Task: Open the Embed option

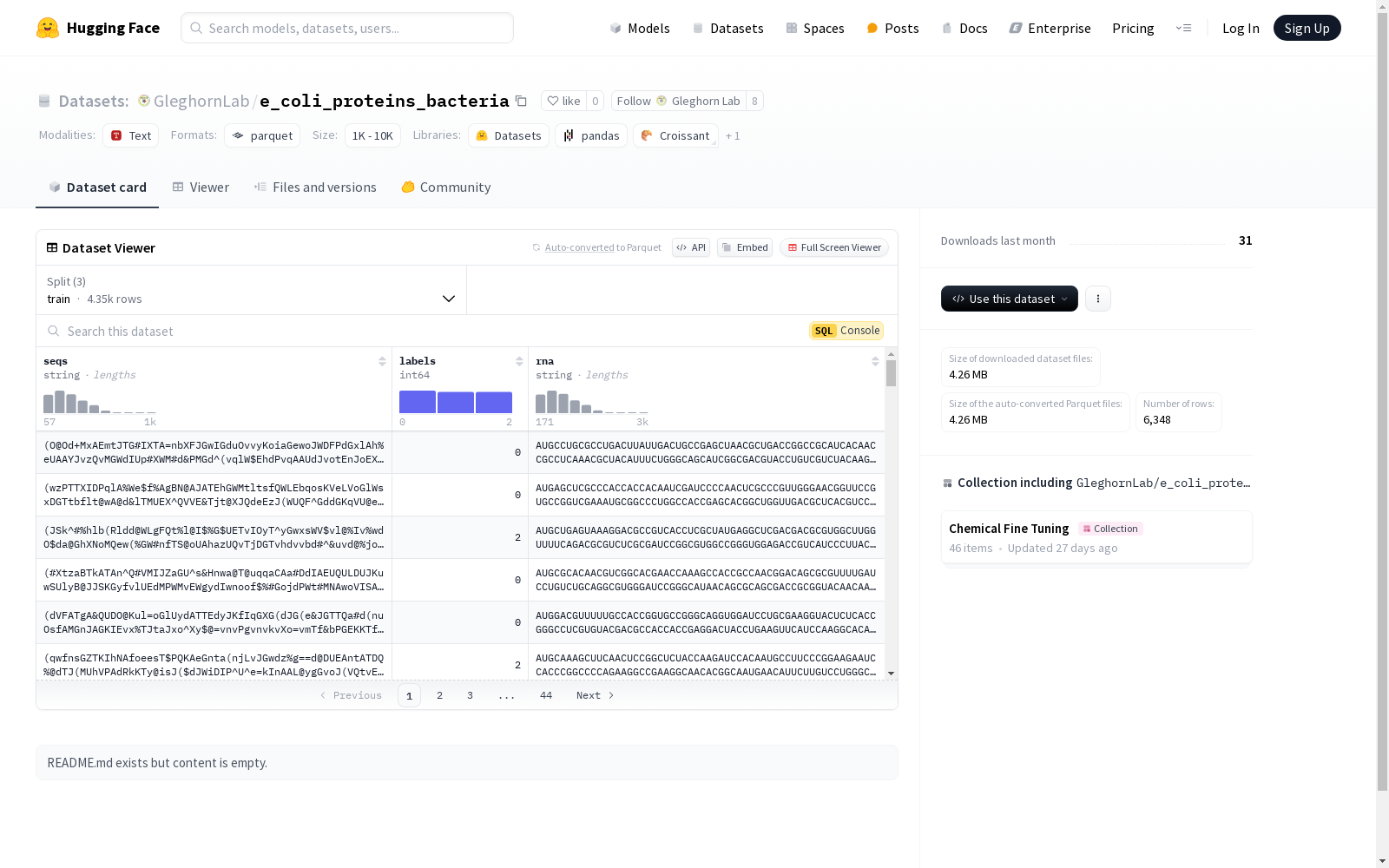Action: [x=745, y=247]
